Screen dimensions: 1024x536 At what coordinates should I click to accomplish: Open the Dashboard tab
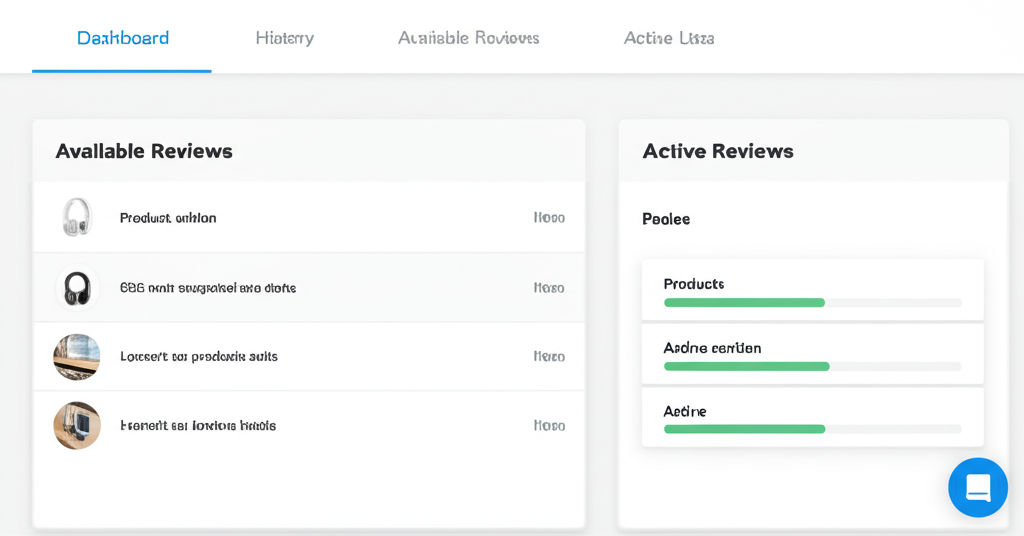(x=122, y=38)
